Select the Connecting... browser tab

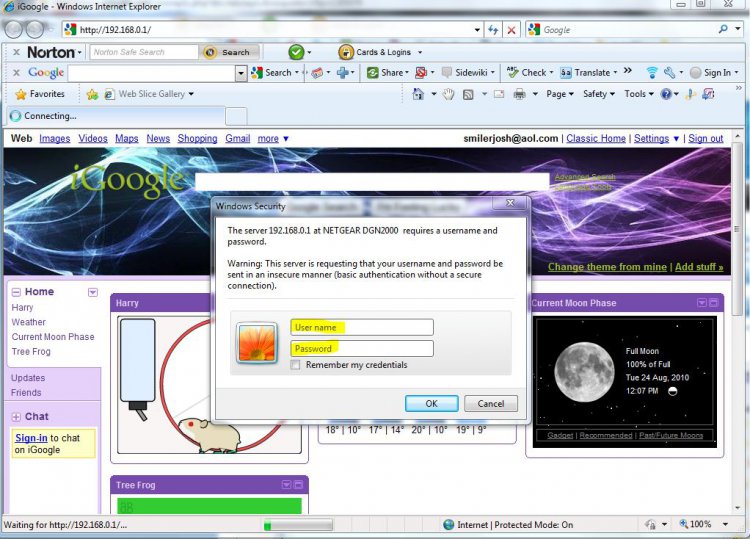coord(116,116)
